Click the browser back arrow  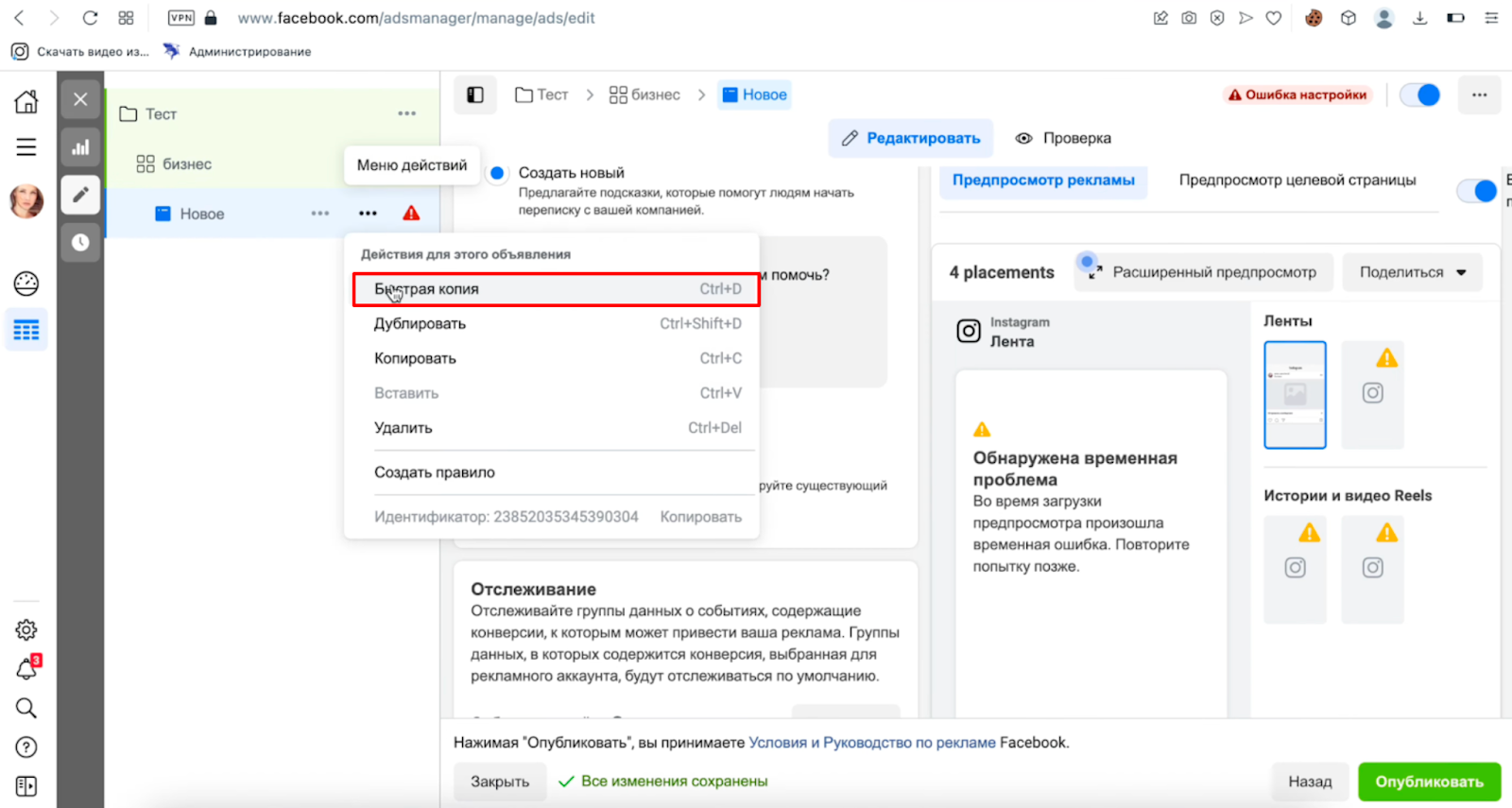19,18
